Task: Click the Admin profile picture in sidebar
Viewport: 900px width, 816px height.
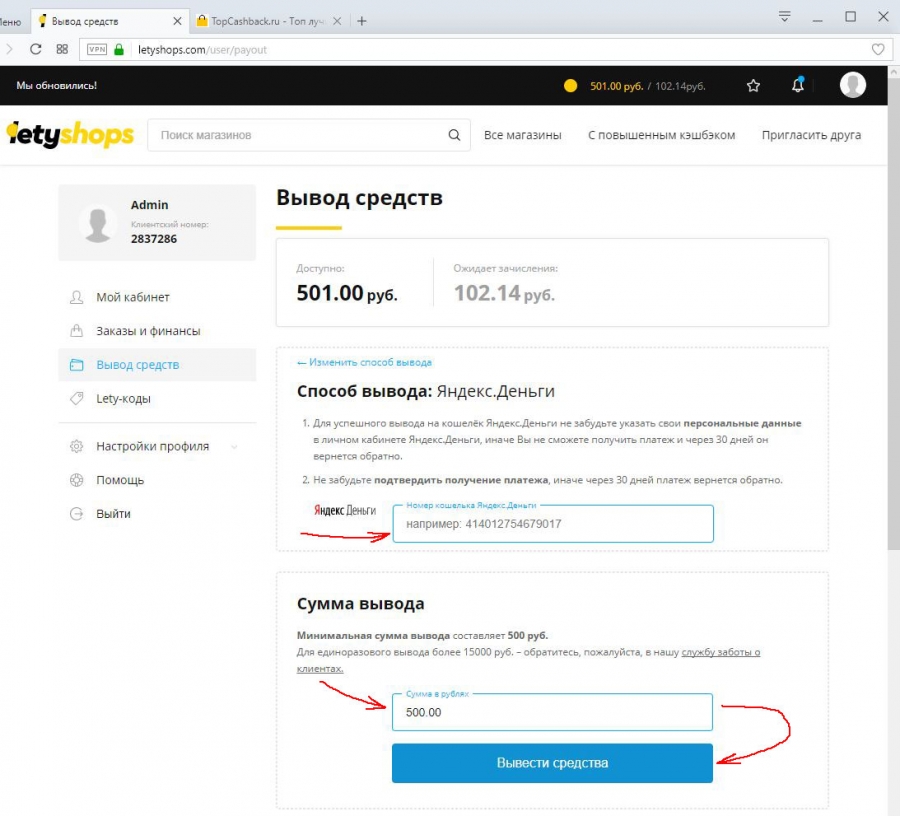Action: pos(98,223)
